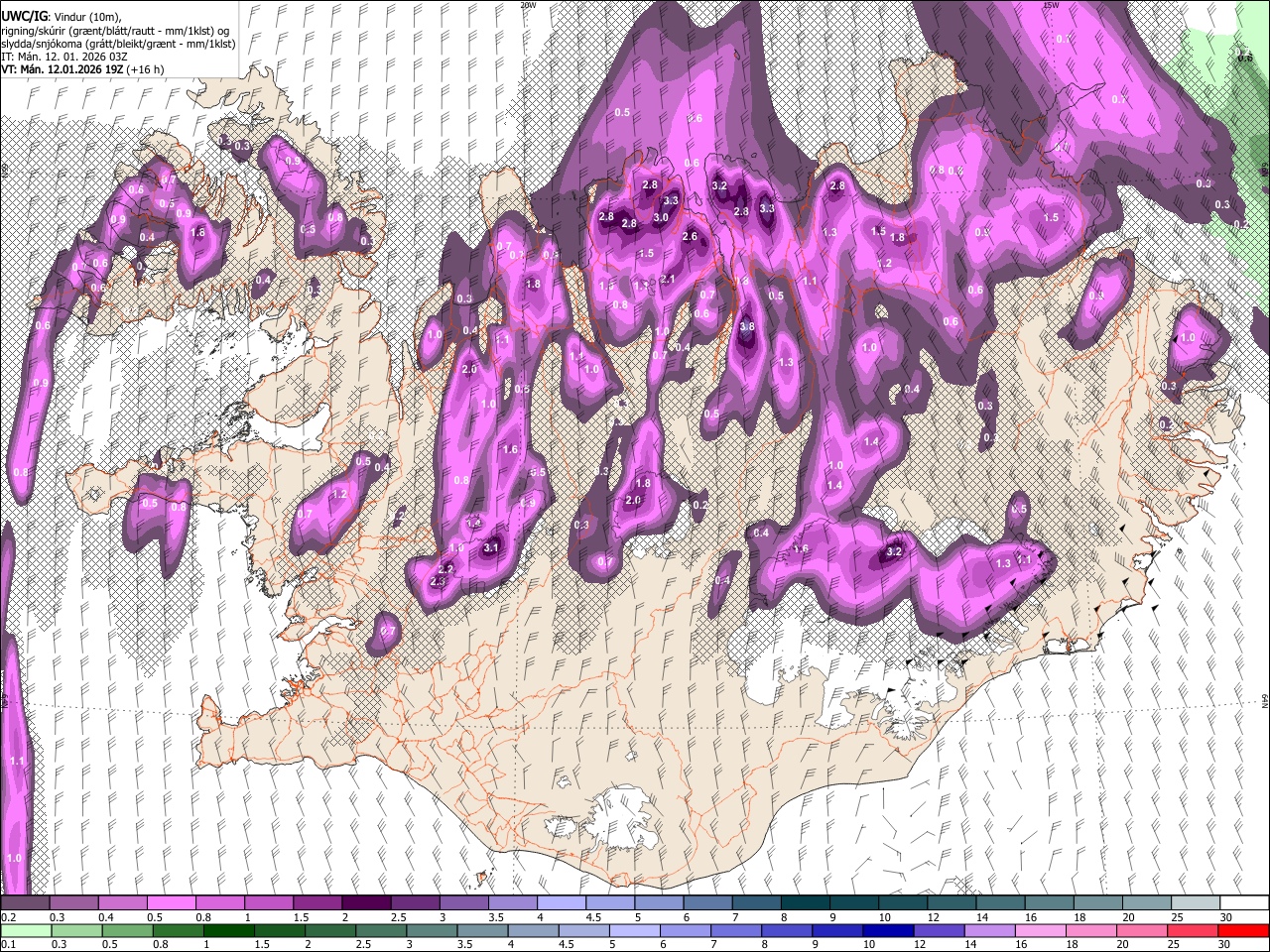Click the '(+16 h)' forecast offset text
The image size is (1270, 952).
tap(146, 69)
